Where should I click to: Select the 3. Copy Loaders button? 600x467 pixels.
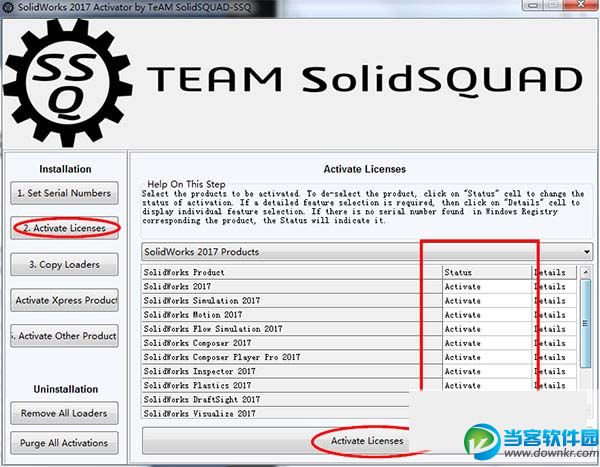click(x=64, y=265)
